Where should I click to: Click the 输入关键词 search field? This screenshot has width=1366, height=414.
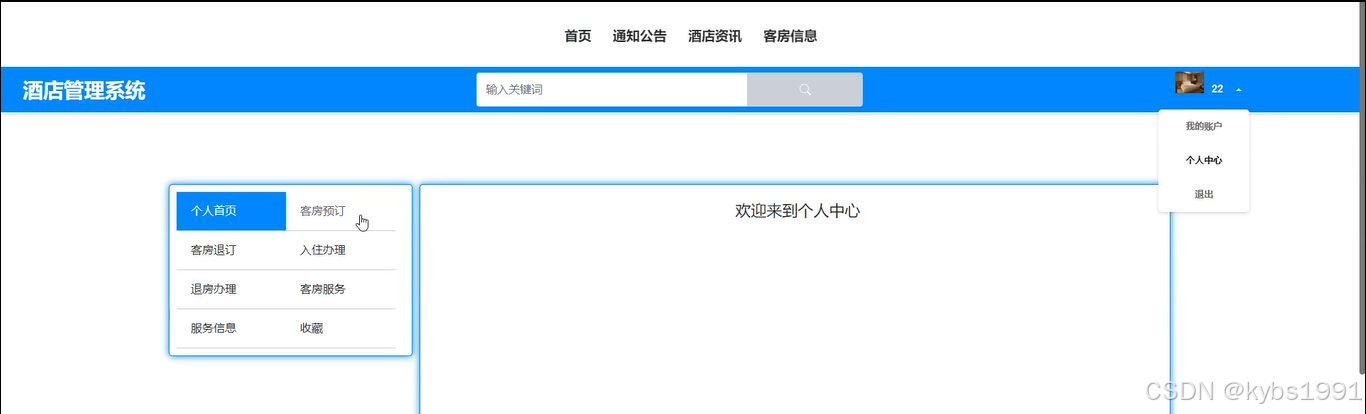tap(612, 90)
